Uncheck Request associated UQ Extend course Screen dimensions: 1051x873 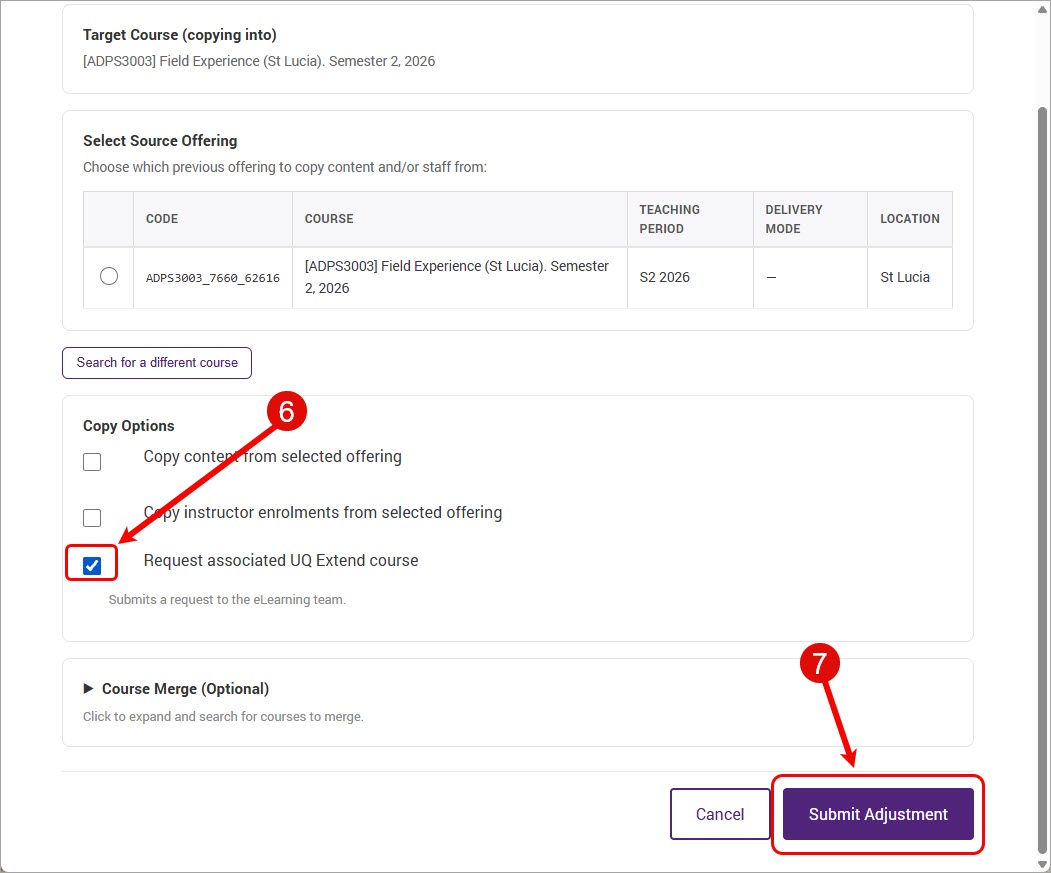pos(92,566)
